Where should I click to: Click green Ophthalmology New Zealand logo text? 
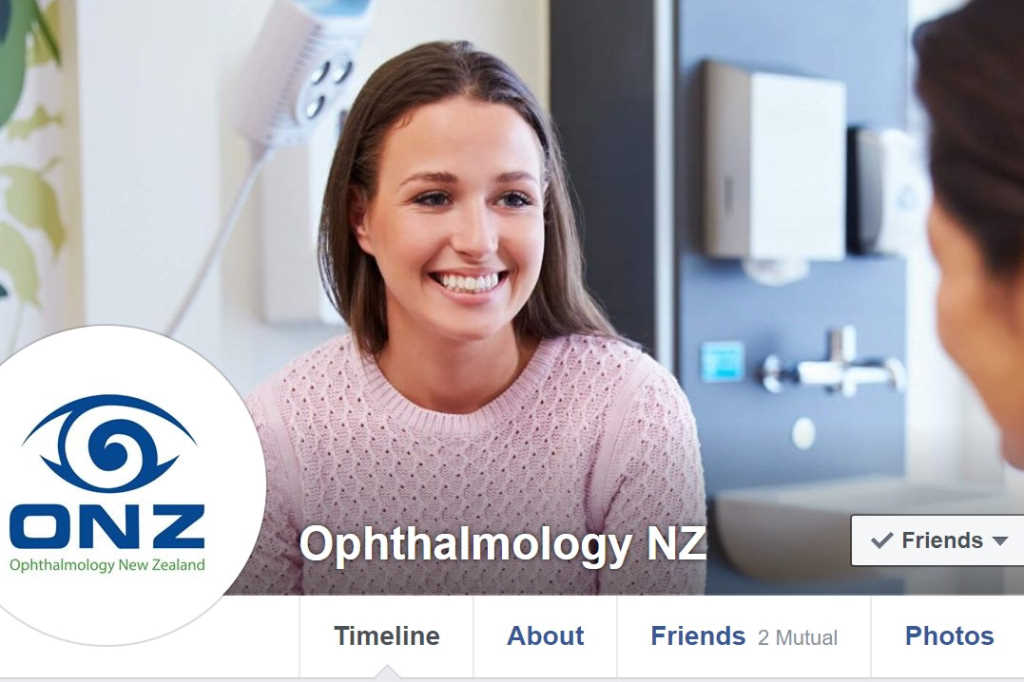107,565
